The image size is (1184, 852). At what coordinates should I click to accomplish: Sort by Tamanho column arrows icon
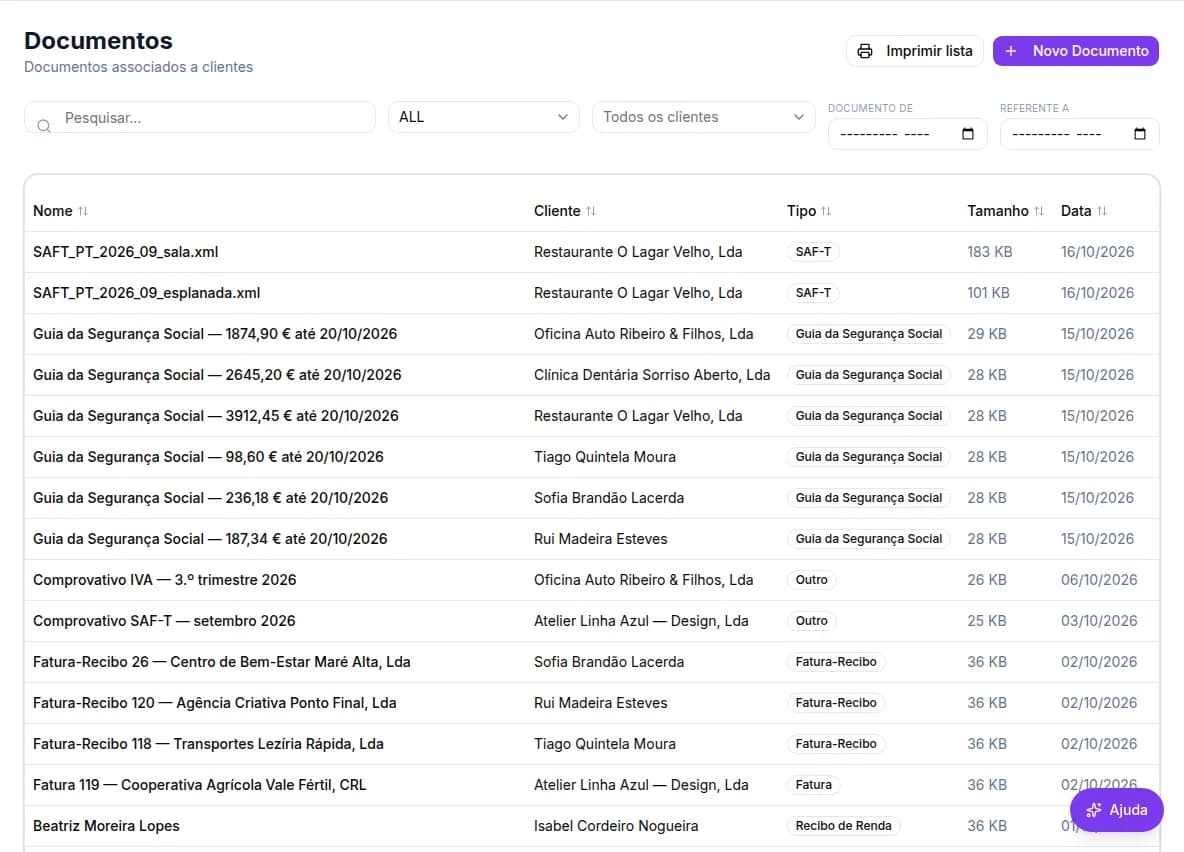(1039, 211)
